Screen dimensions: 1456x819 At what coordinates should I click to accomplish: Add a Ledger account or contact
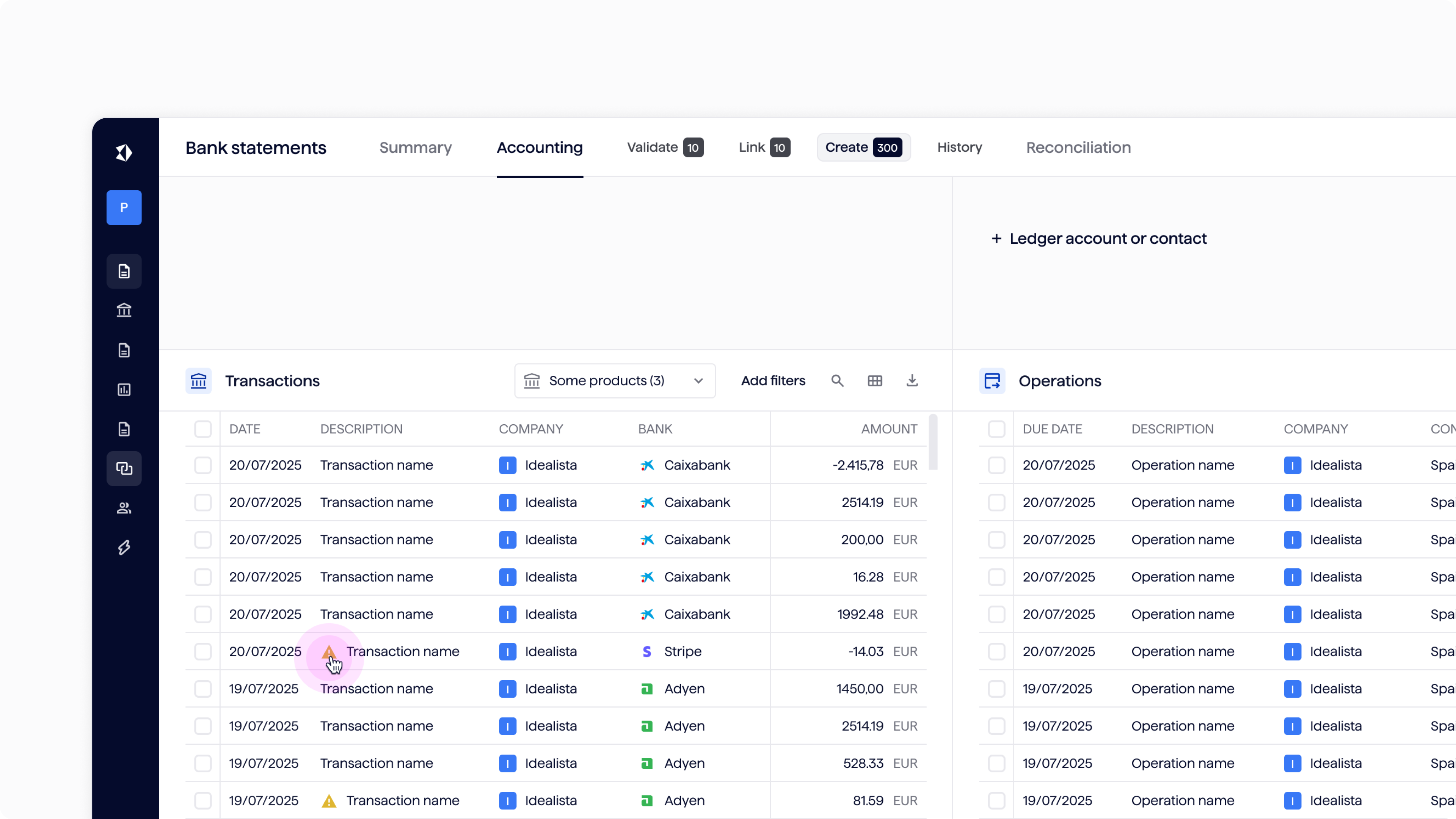1099,238
